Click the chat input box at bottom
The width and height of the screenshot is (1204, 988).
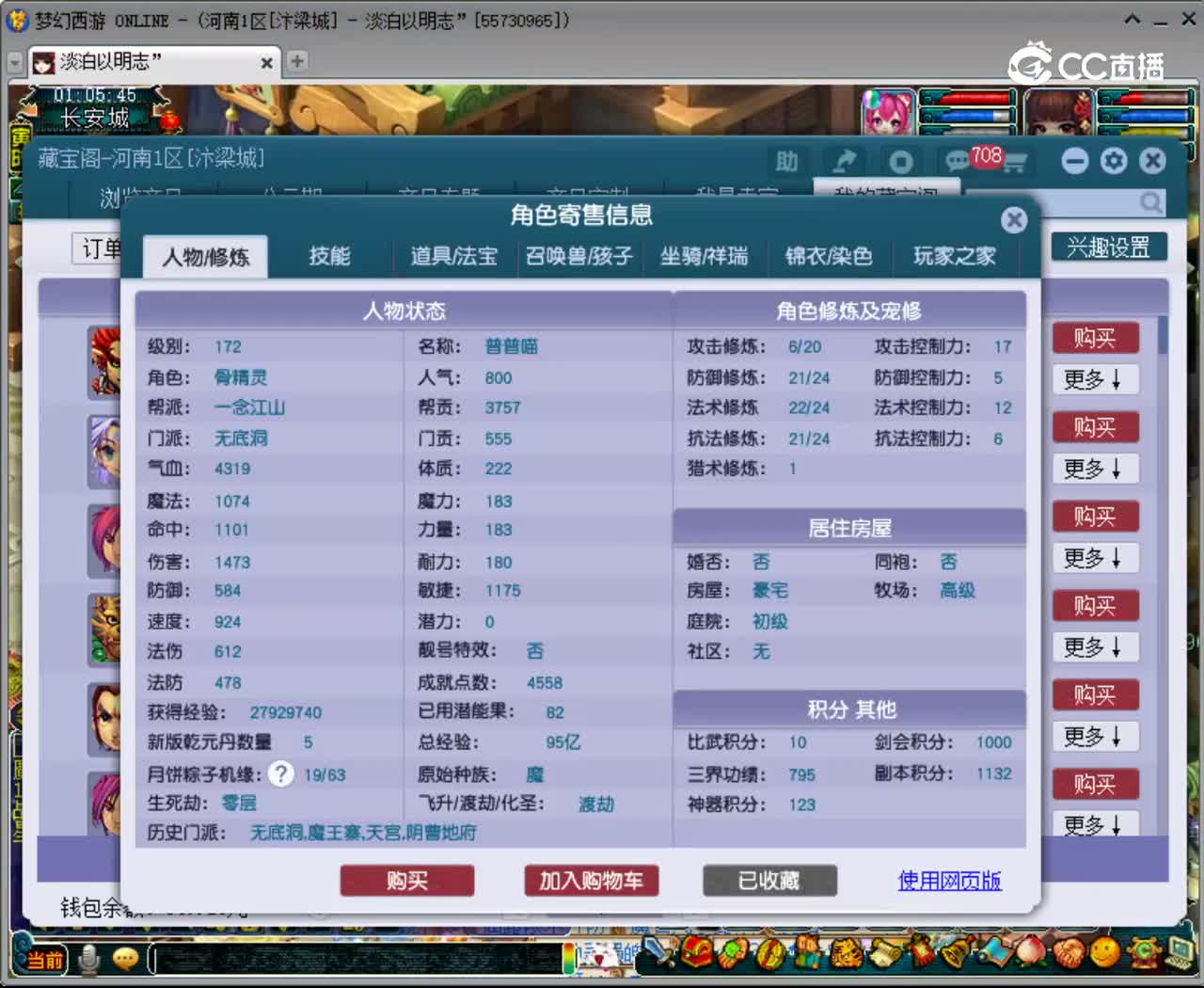(356, 959)
